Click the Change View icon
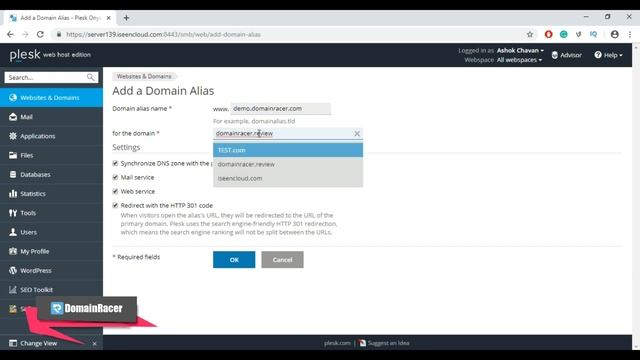Image resolution: width=640 pixels, height=360 pixels. click(x=13, y=343)
